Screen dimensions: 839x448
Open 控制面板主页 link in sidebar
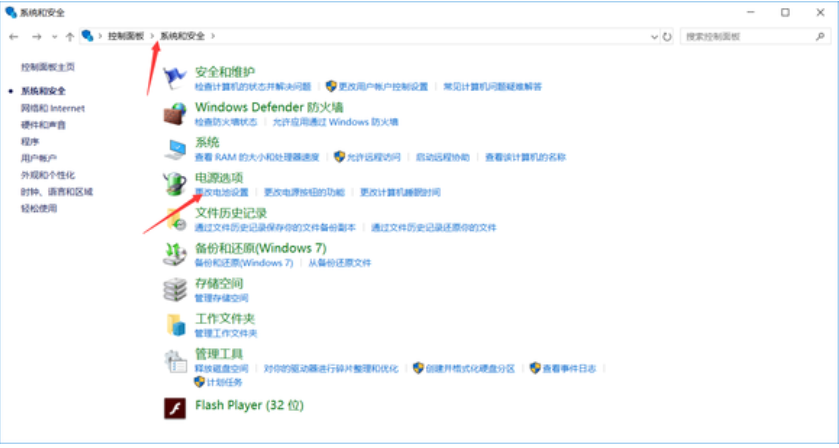click(48, 67)
